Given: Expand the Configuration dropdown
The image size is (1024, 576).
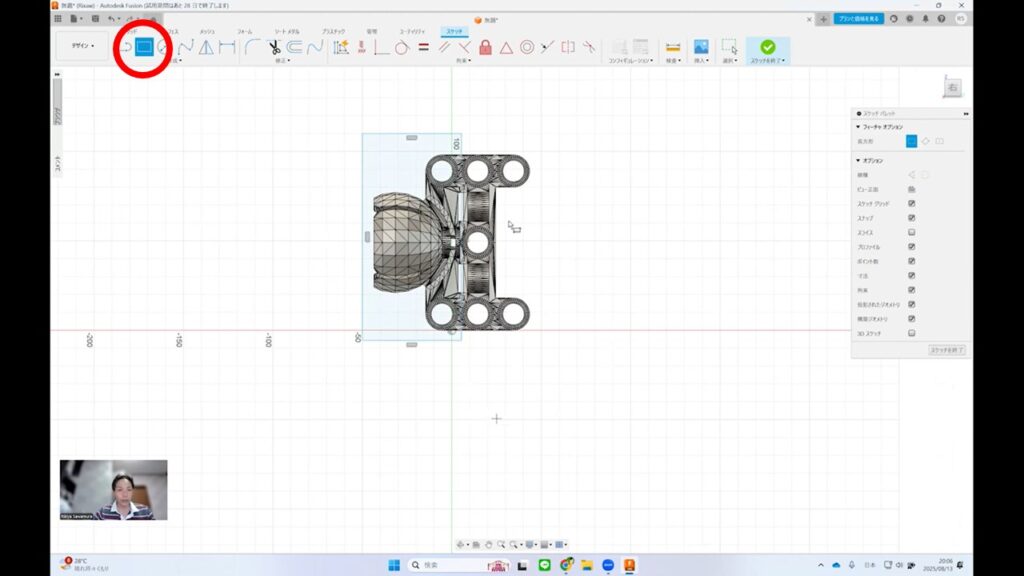Looking at the screenshot, I should (x=631, y=61).
